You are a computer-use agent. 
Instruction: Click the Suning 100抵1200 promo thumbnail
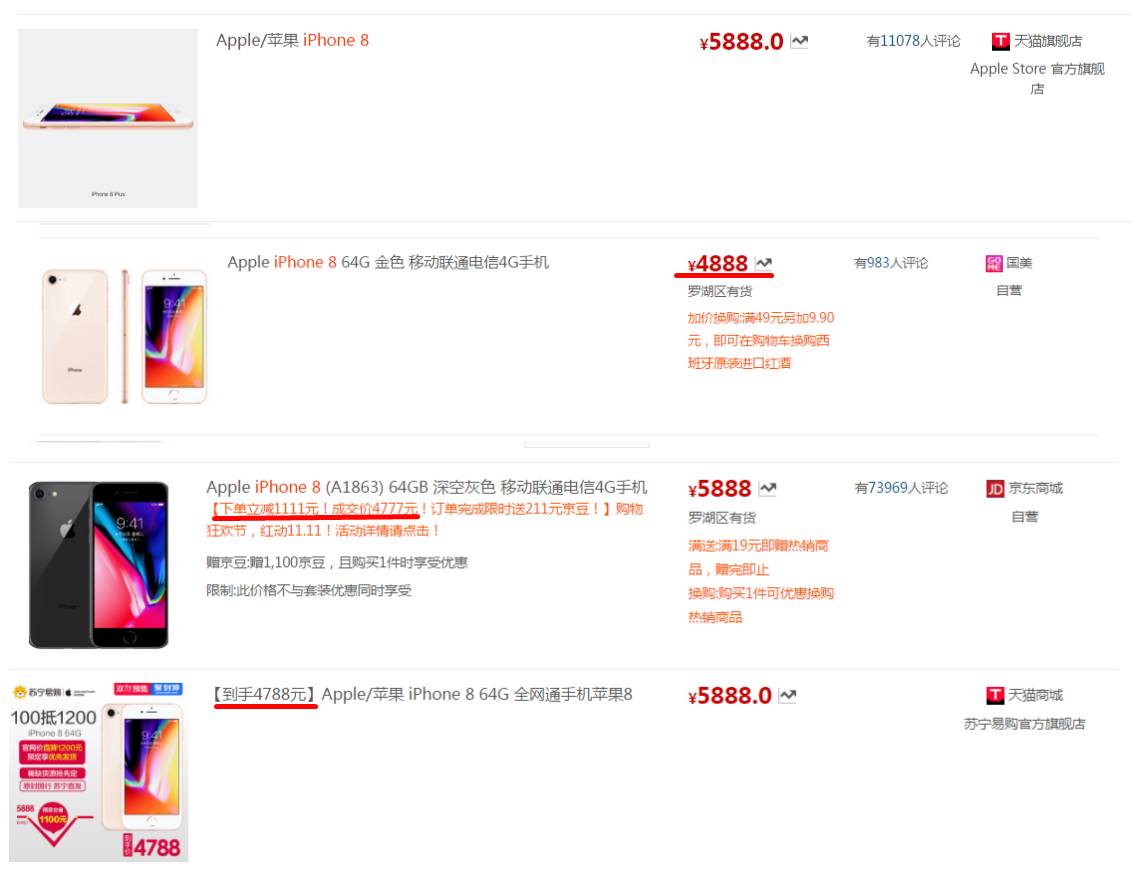(98, 771)
